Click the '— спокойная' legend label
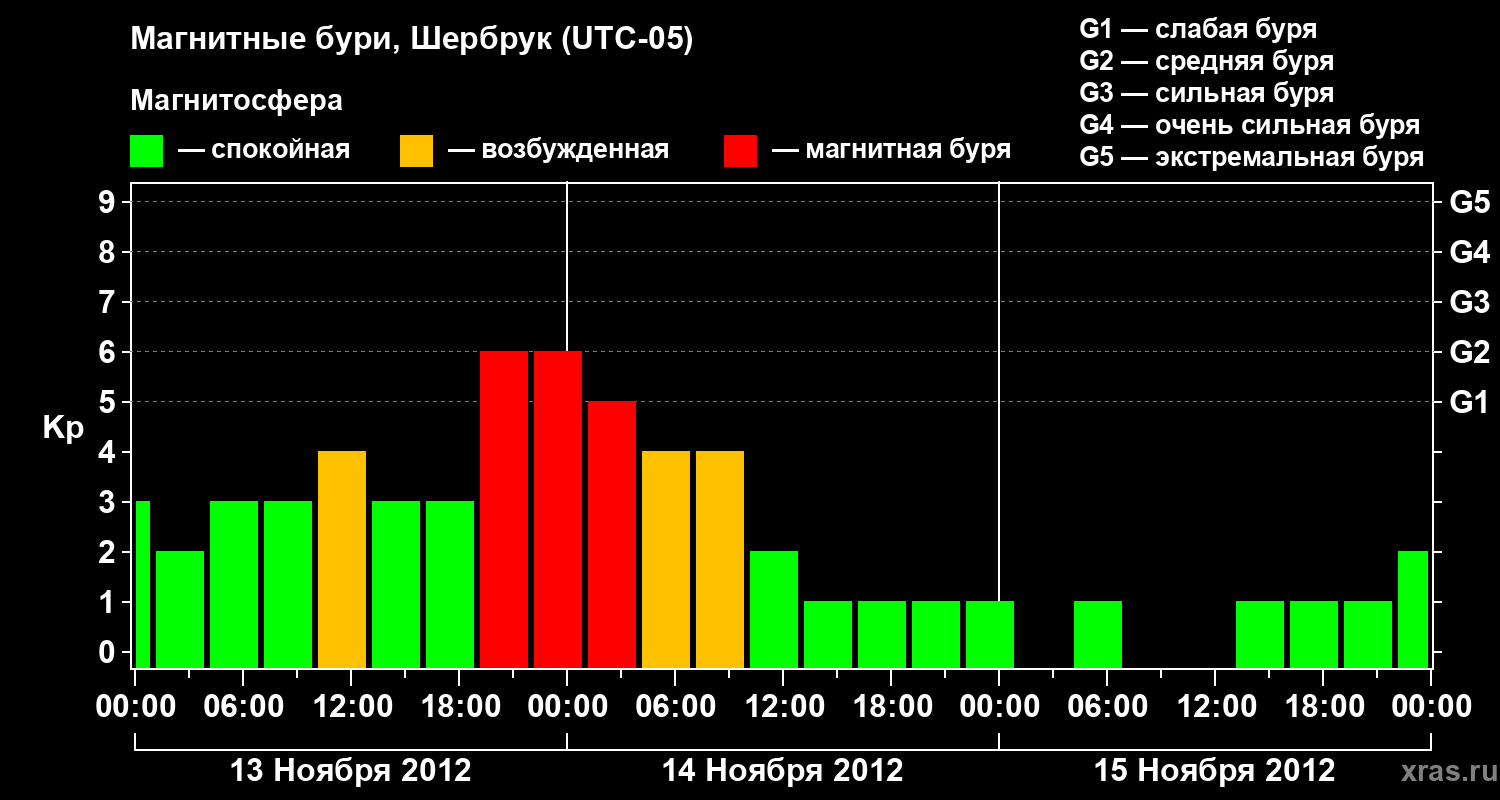The image size is (1500, 800). coord(264,151)
